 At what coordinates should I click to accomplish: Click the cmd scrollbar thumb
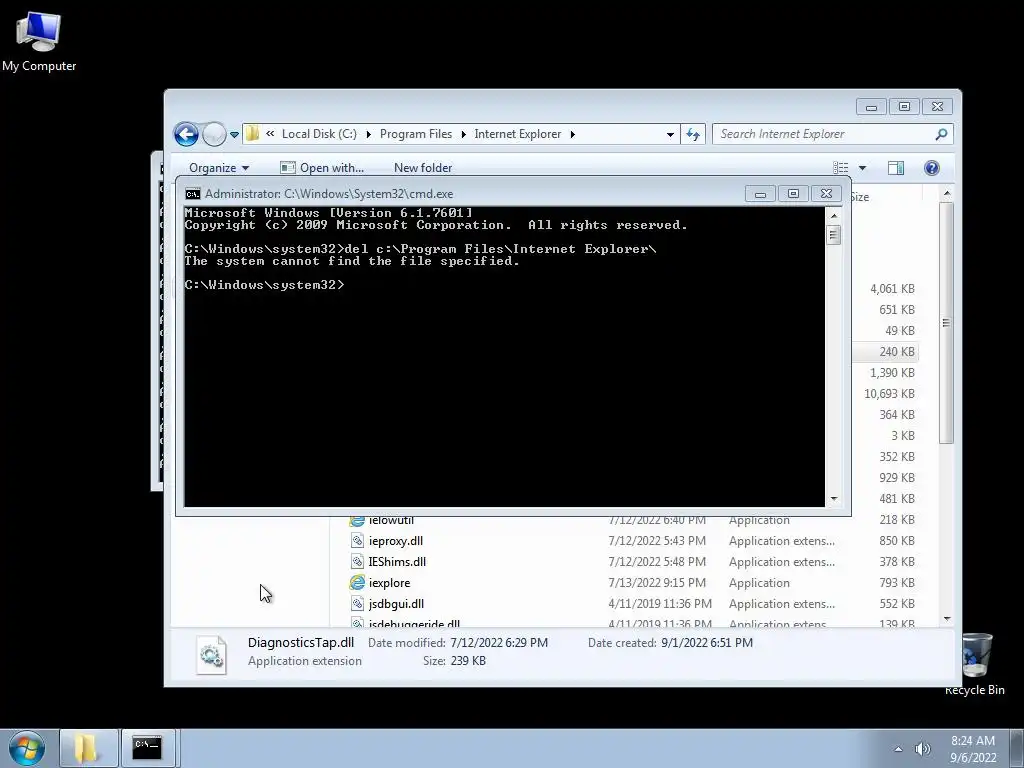click(833, 234)
